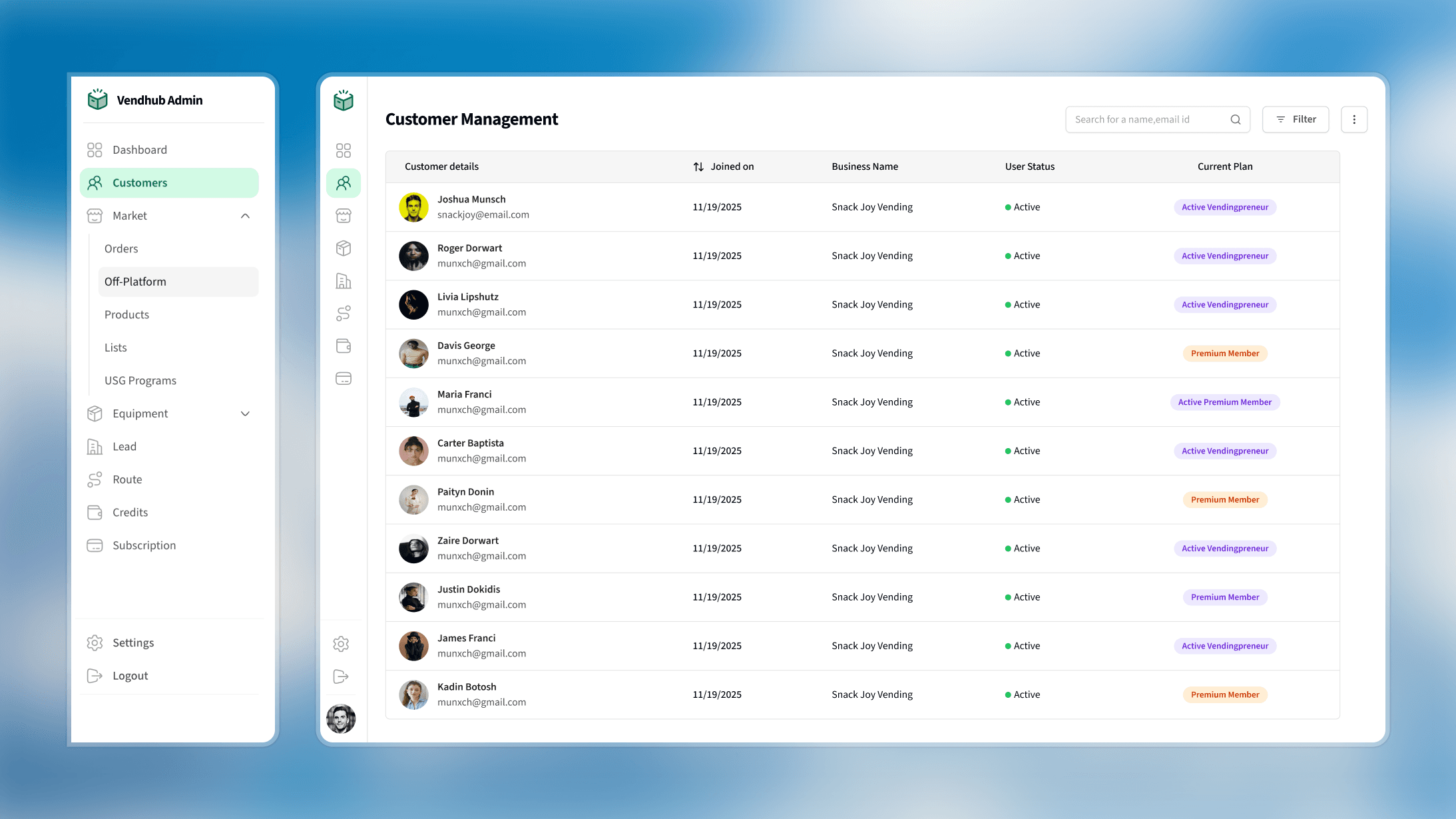Screen dimensions: 1456x819
Task: Open Settings via the gear icon
Action: 341,644
